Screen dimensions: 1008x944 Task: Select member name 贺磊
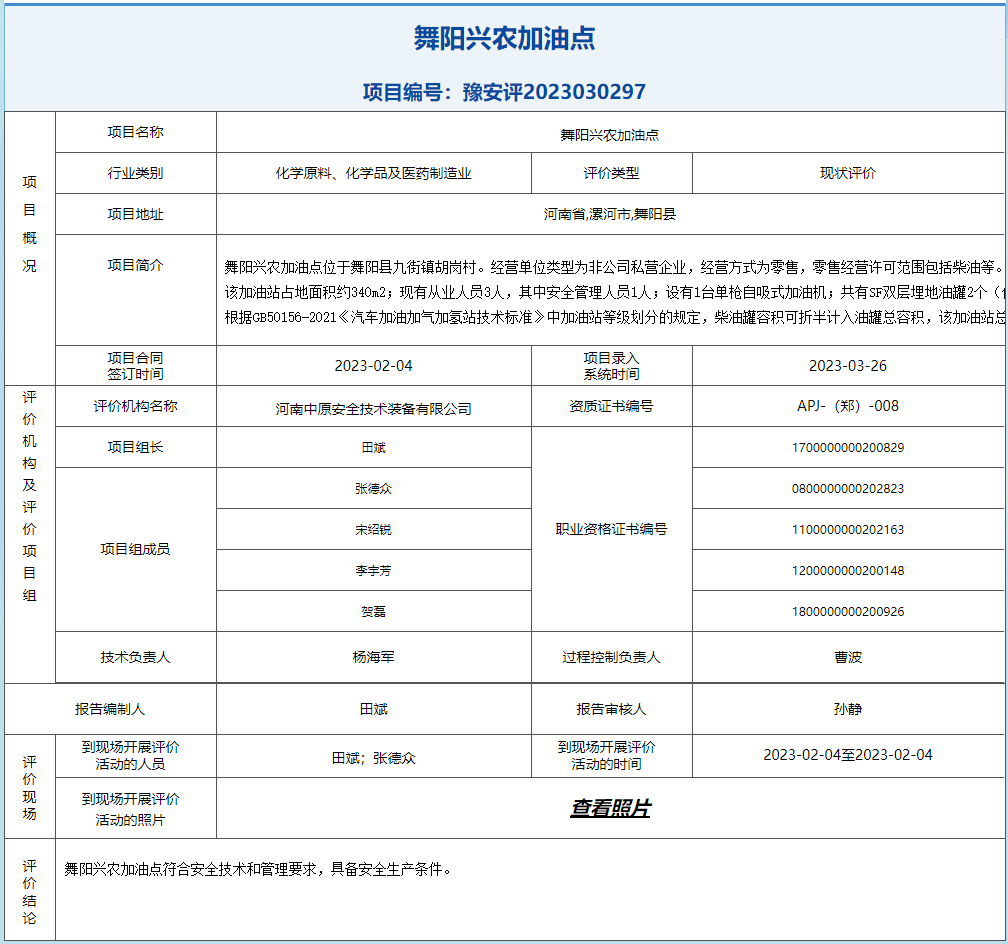[x=374, y=612]
